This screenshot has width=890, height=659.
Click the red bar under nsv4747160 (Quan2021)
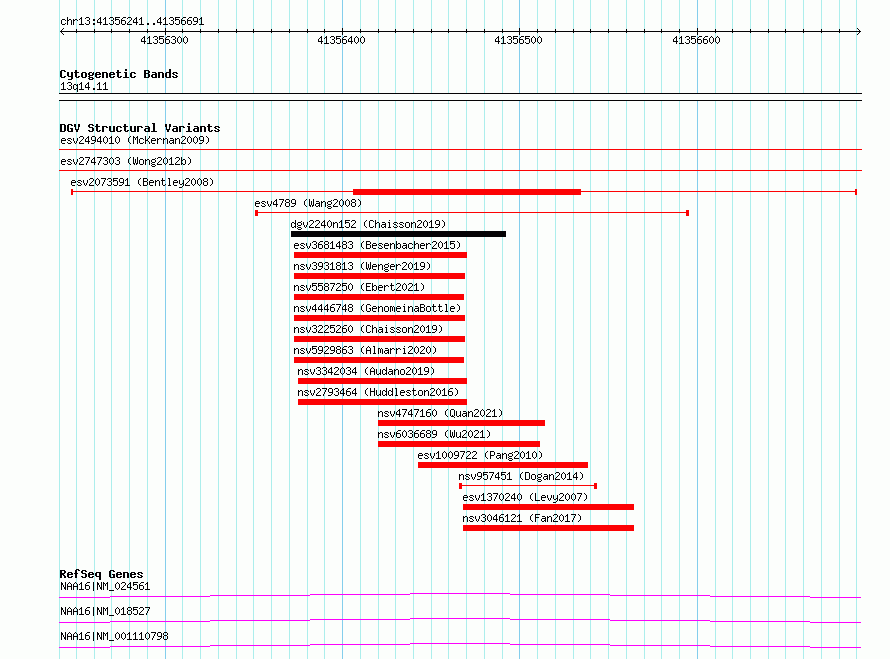pos(461,423)
